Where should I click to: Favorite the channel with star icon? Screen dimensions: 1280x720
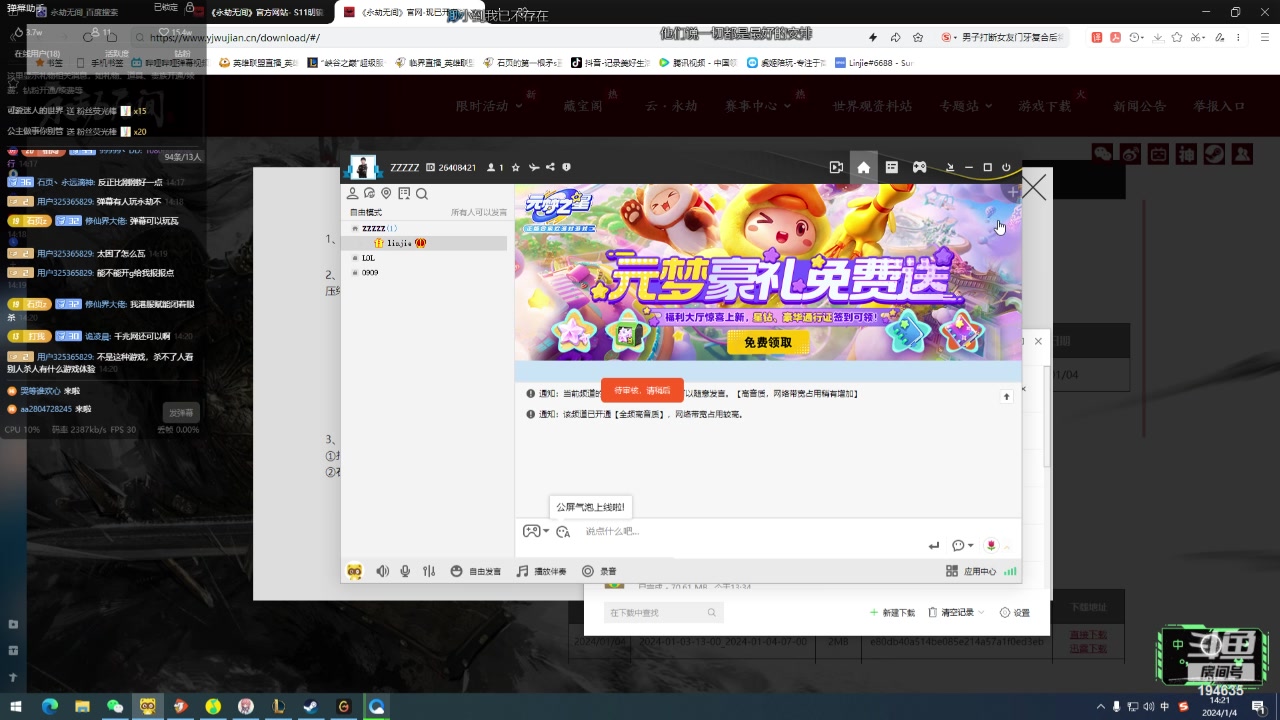click(x=516, y=167)
